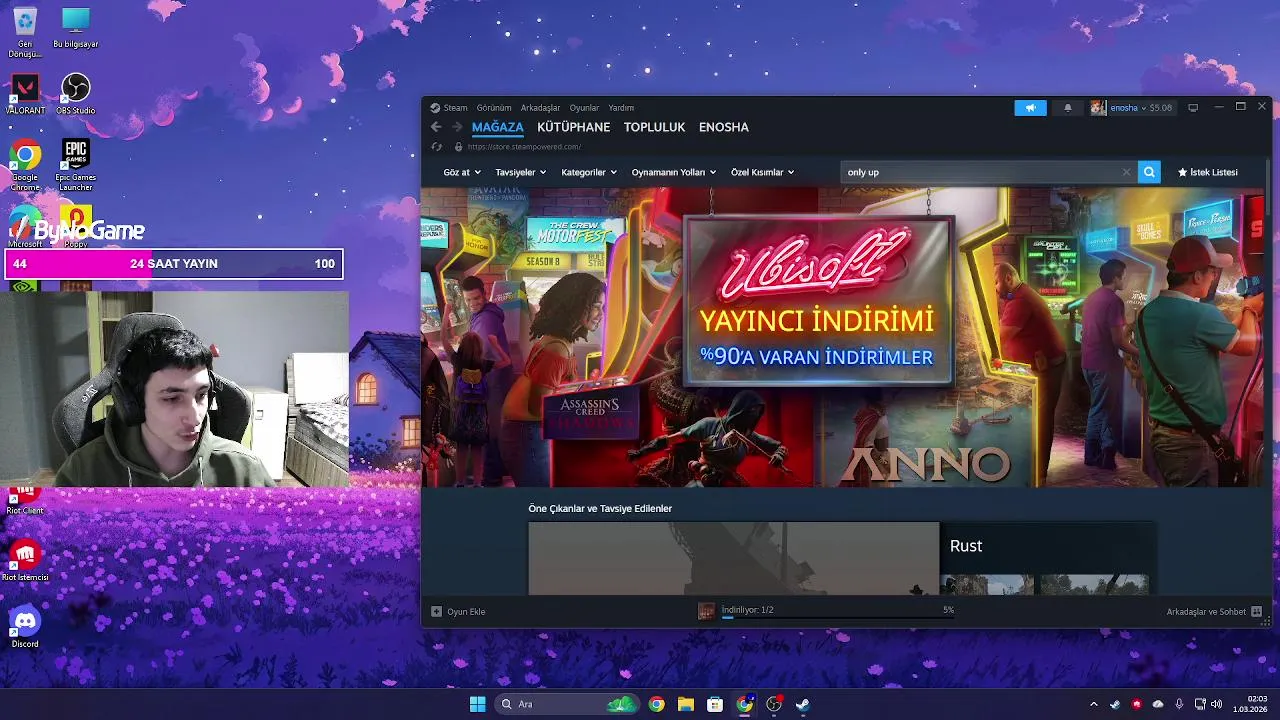Open Steam announcements megaphone button
Image resolution: width=1280 pixels, height=720 pixels.
pos(1030,108)
